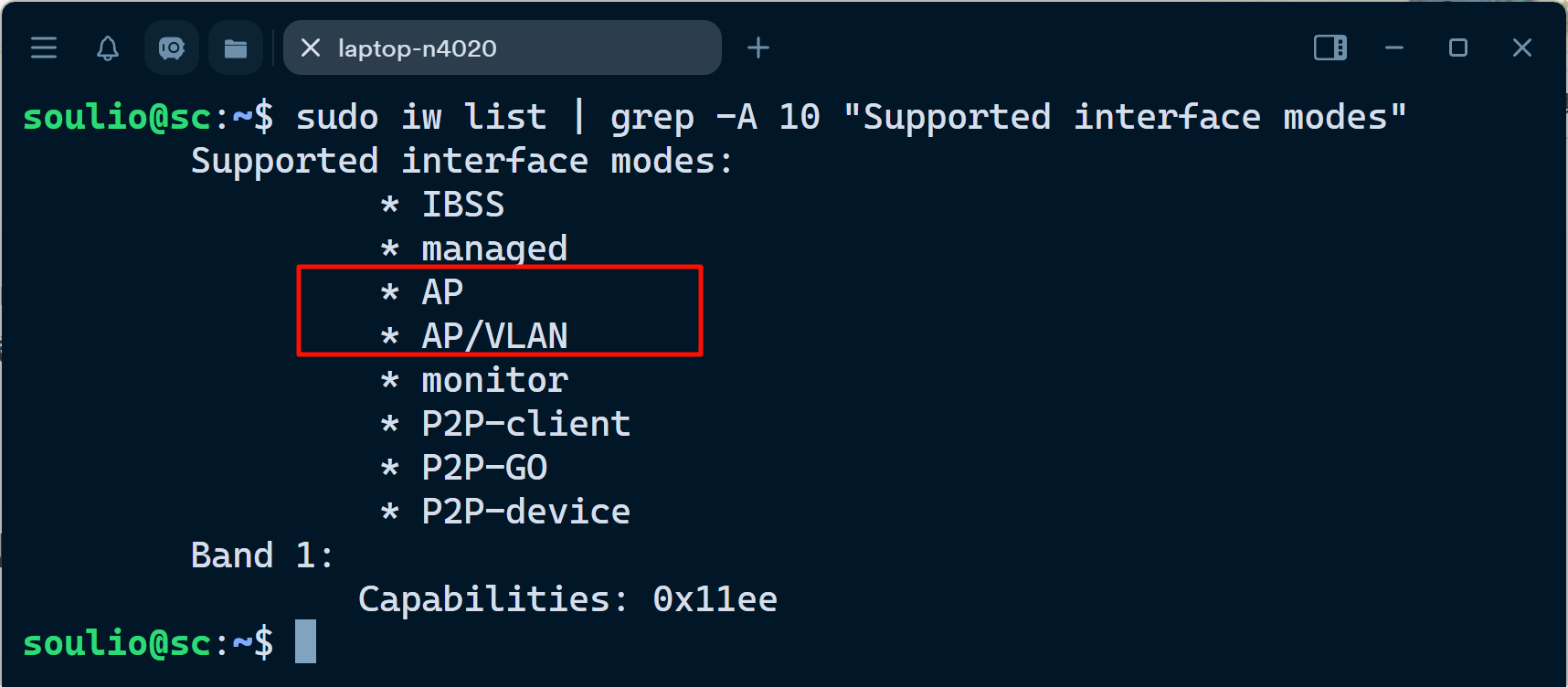
Task: Open the Vaults safe icon
Action: point(172,48)
